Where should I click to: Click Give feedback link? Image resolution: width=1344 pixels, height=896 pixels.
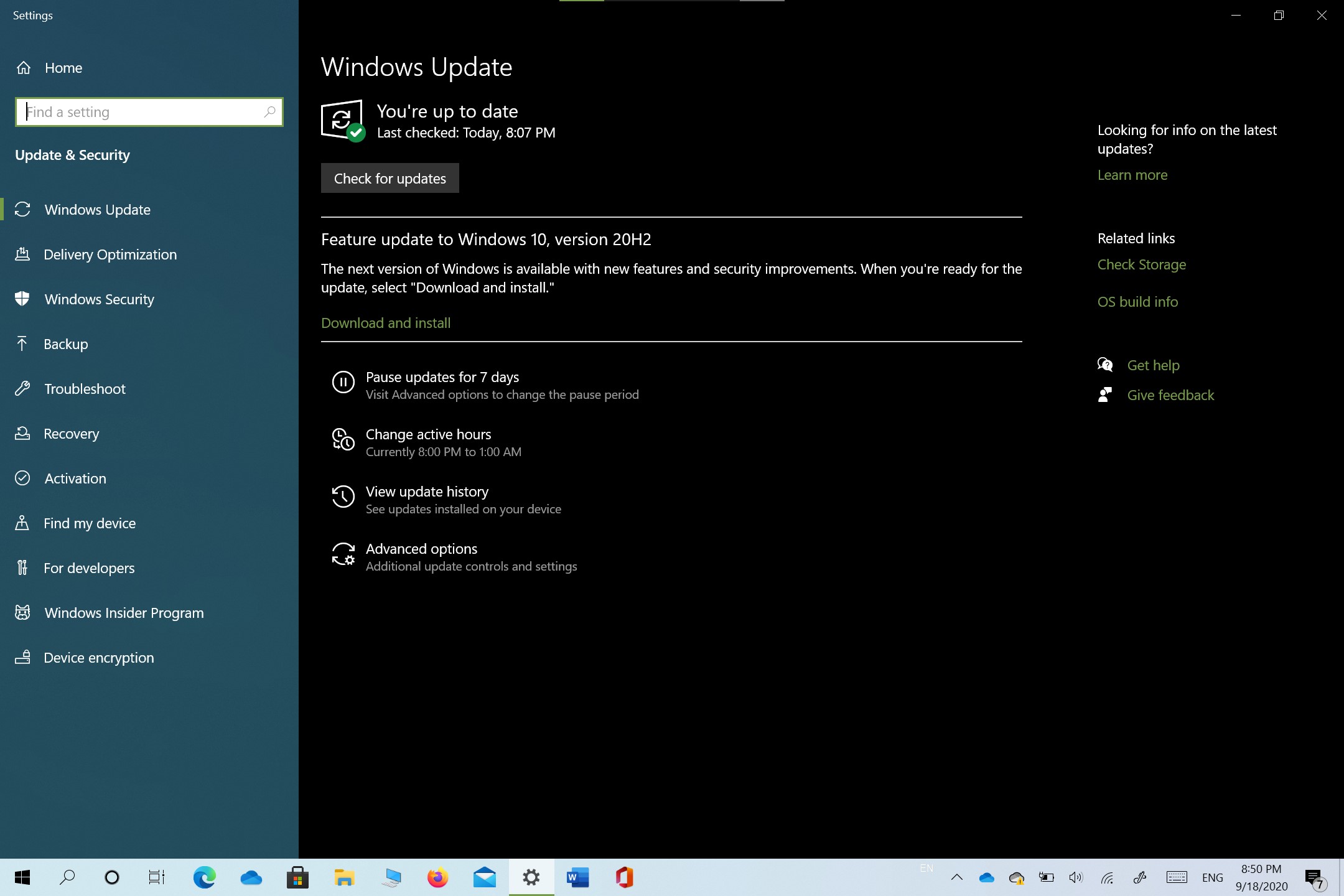pyautogui.click(x=1170, y=395)
